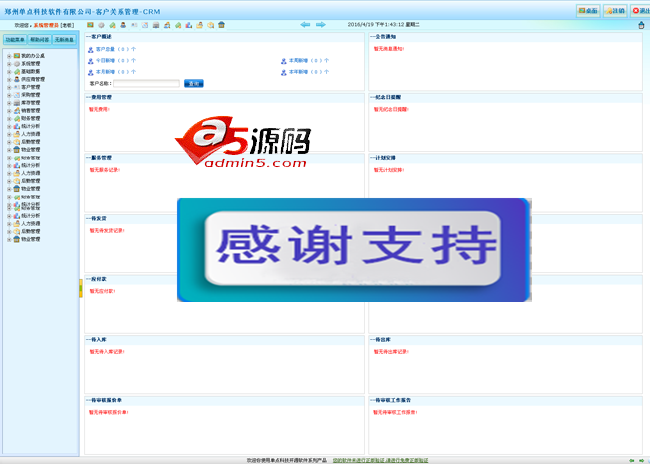This screenshot has width=650, height=464.
Task: Click the human resources toolbar icon
Action: tap(200, 25)
